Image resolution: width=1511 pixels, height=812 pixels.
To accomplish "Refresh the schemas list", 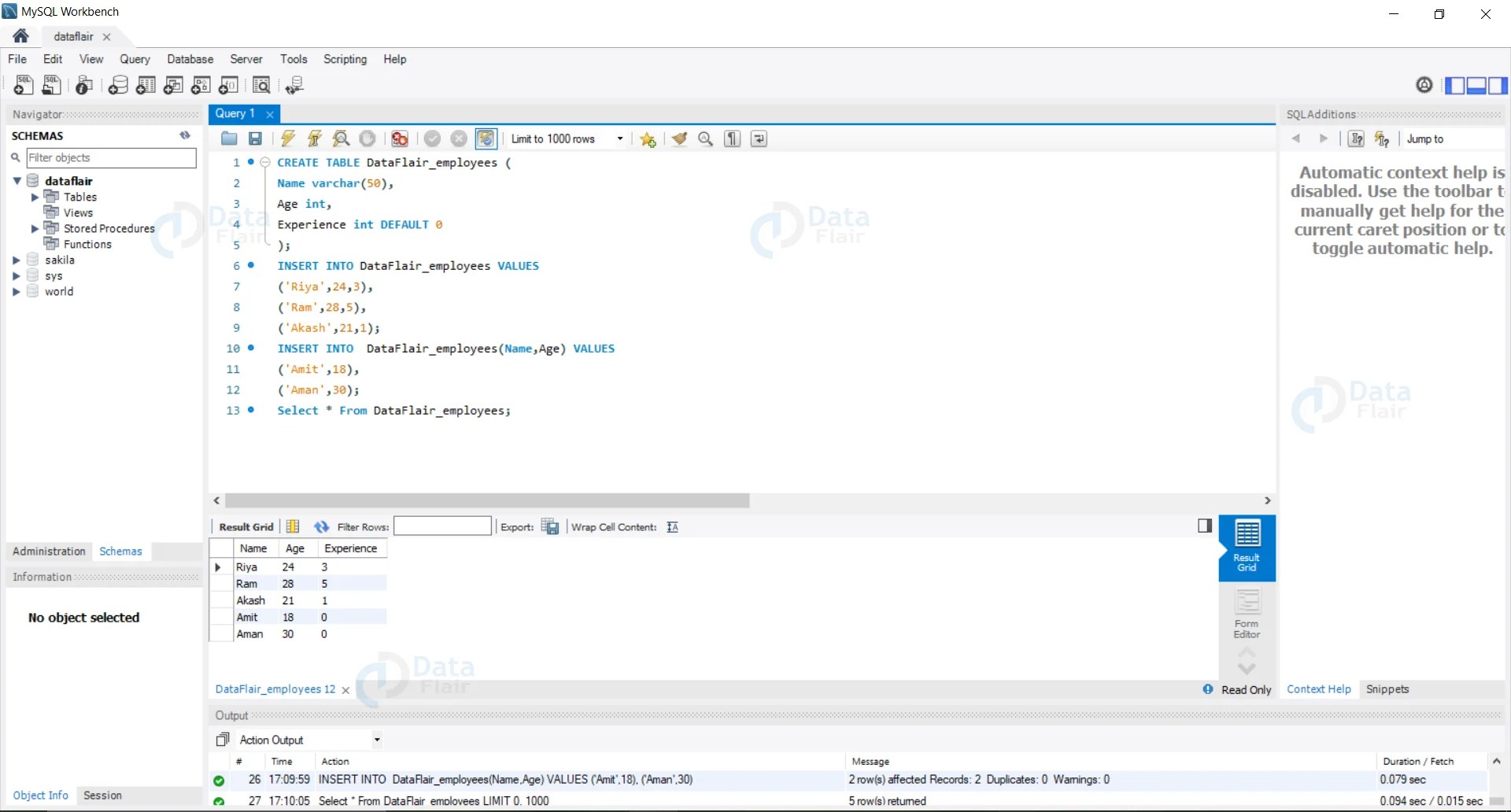I will tap(185, 135).
